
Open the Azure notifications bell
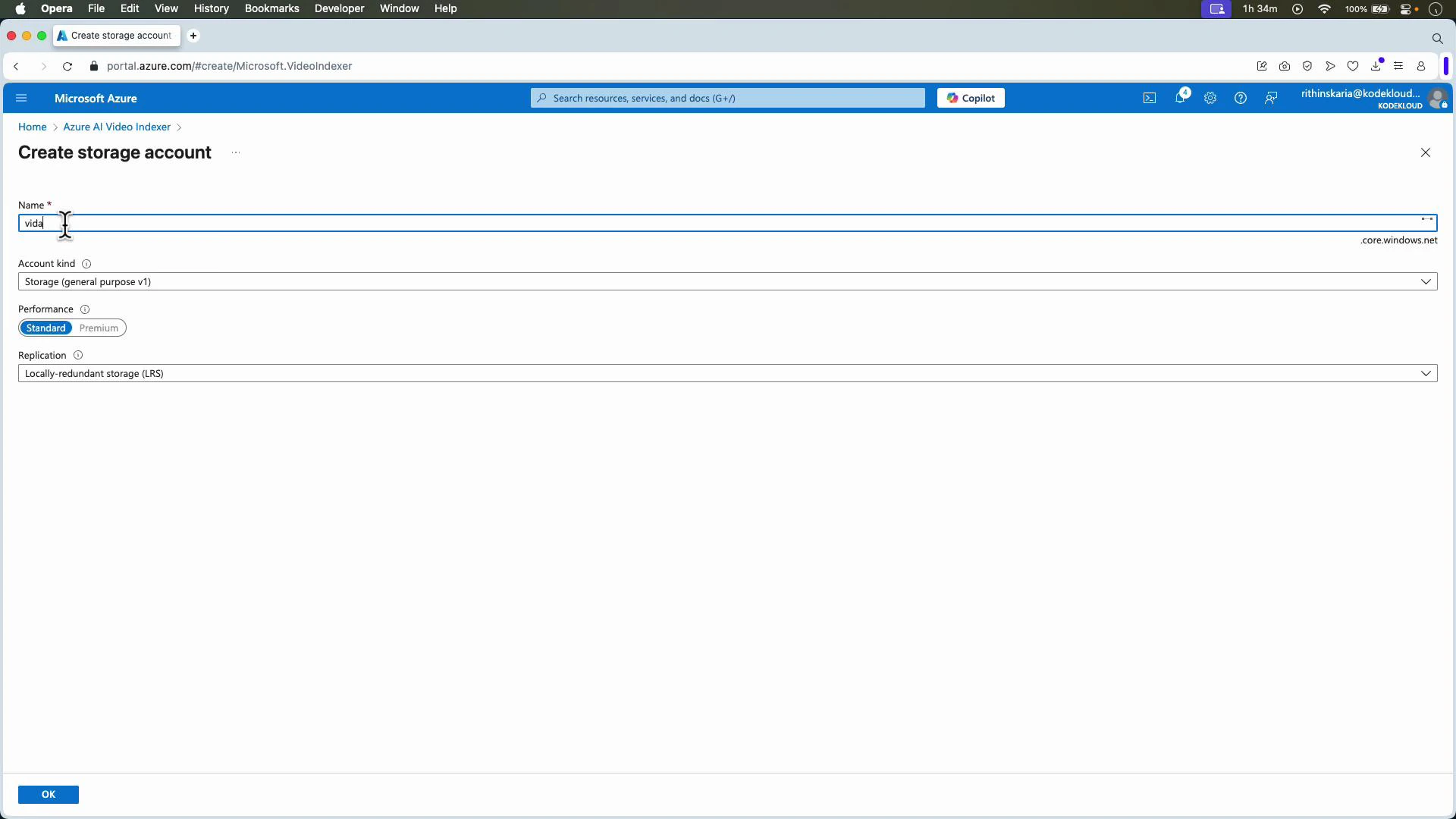click(1180, 98)
